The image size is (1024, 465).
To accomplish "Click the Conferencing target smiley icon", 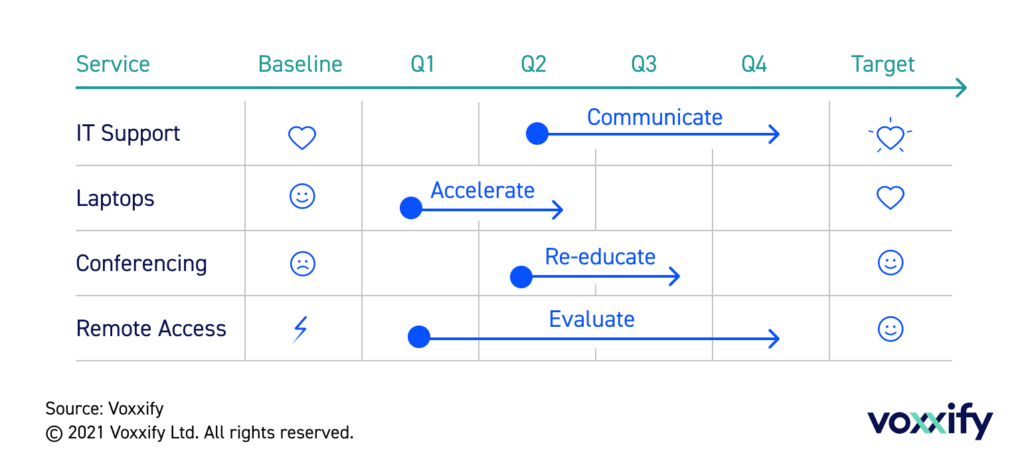I will pos(890,263).
